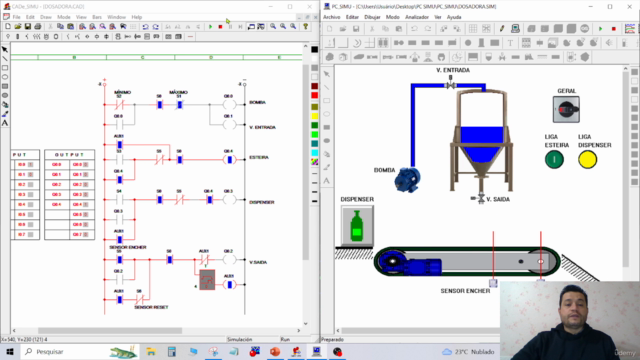Start simulation with CADe_SIMU green play button
This screenshot has width=640, height=360.
point(210,27)
